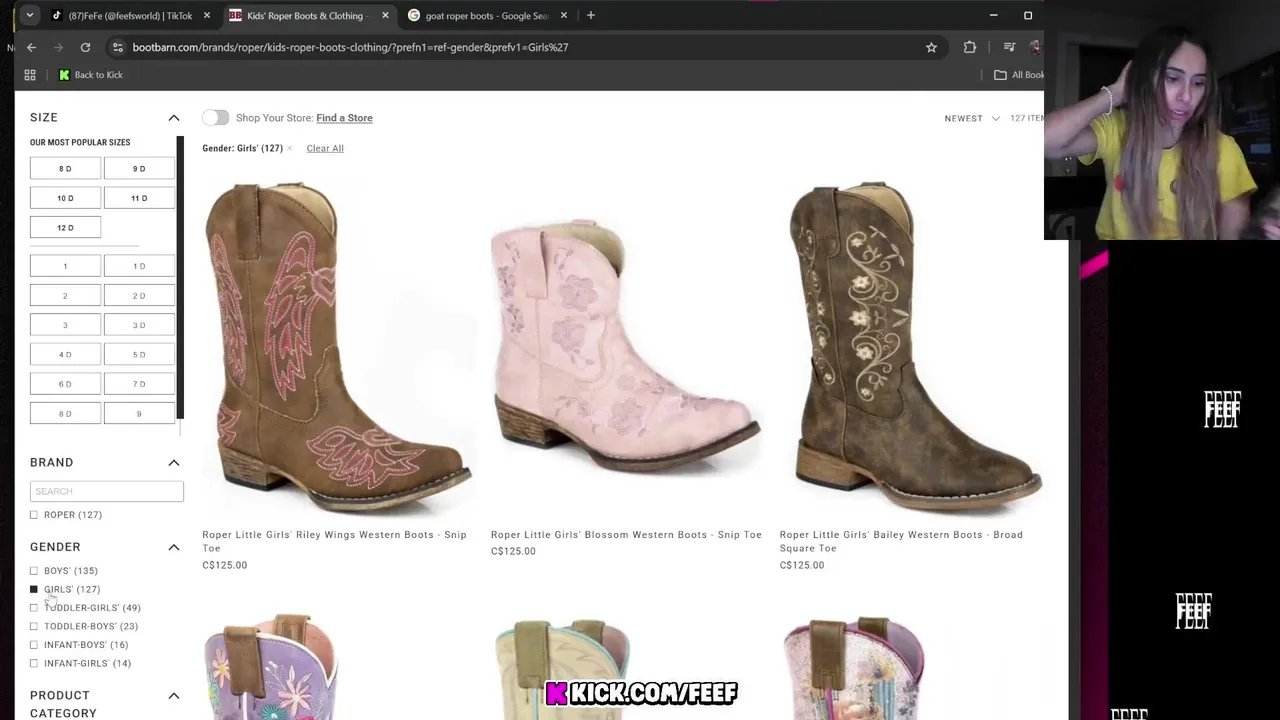Collapse the Gender filter section
Image resolution: width=1280 pixels, height=720 pixels.
[x=173, y=547]
